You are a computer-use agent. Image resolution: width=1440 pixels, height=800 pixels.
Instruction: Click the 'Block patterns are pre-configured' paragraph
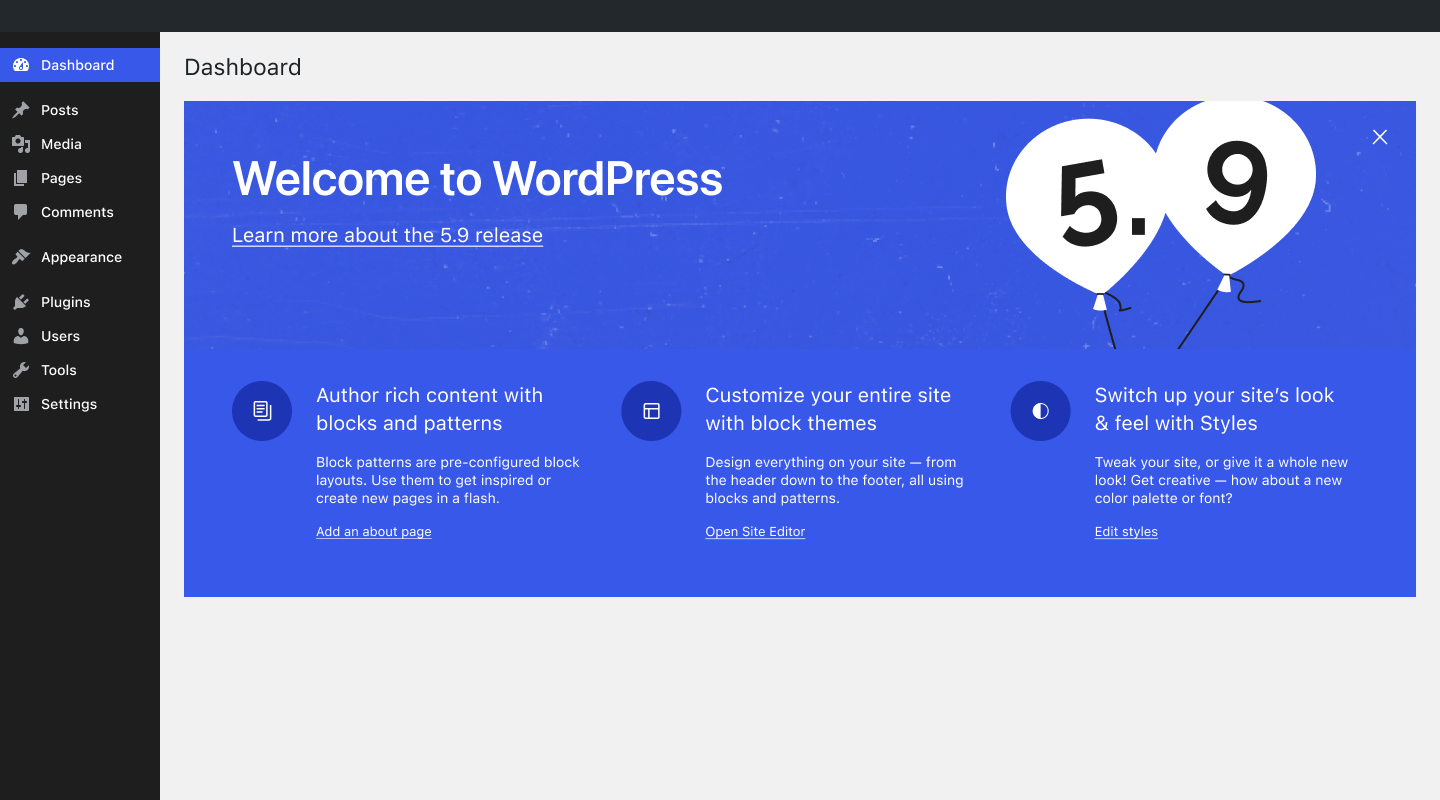448,480
